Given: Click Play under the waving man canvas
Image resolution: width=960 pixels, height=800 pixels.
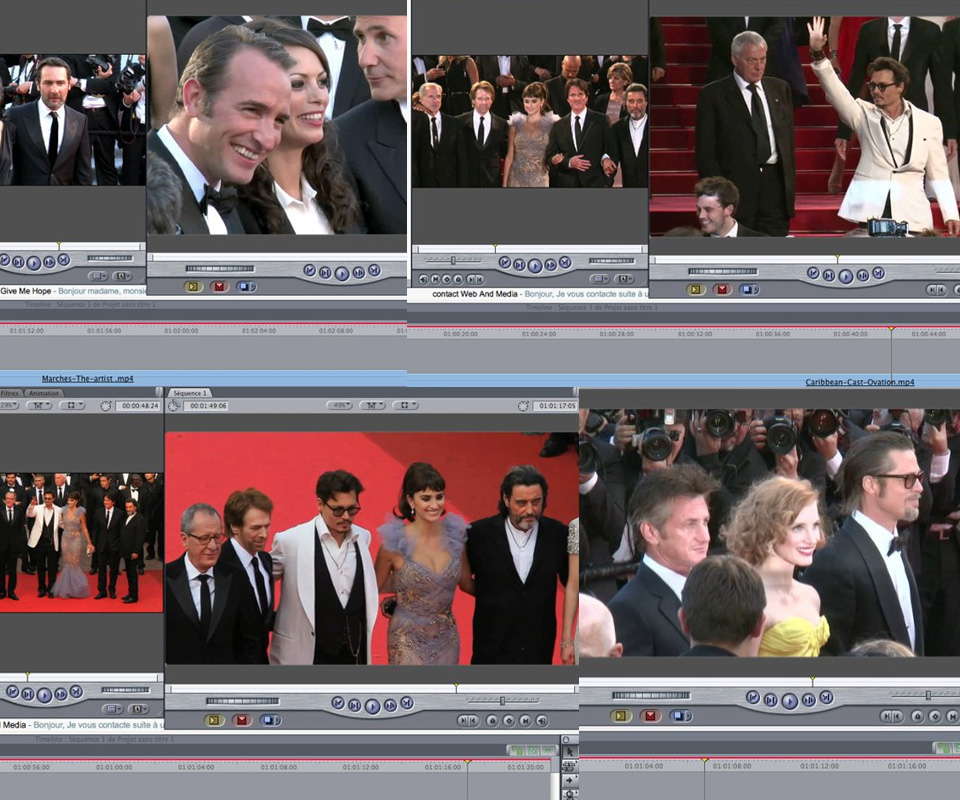Looking at the screenshot, I should click(846, 276).
